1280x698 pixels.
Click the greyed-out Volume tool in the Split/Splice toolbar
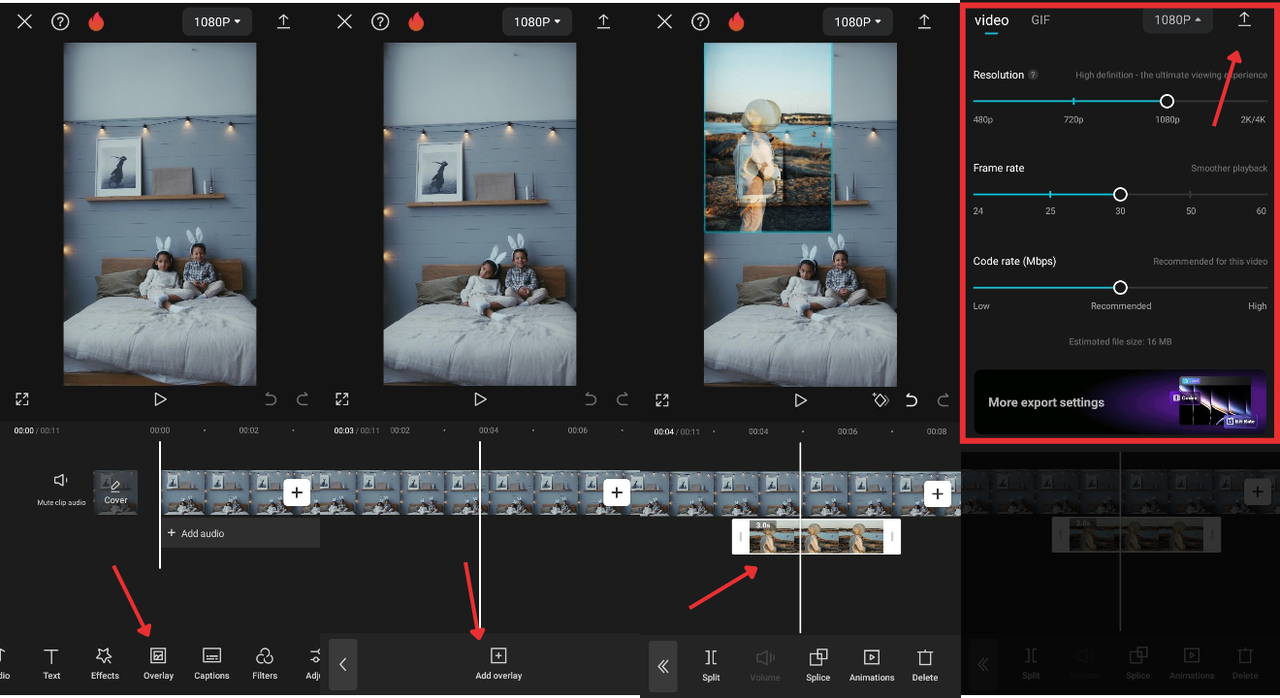pos(765,665)
